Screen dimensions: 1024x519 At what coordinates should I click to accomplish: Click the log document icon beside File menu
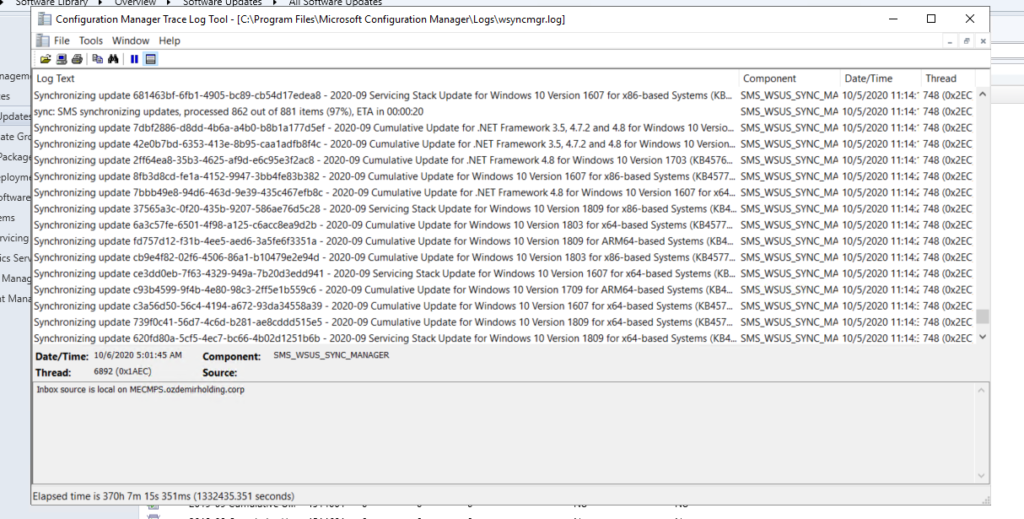click(x=42, y=40)
